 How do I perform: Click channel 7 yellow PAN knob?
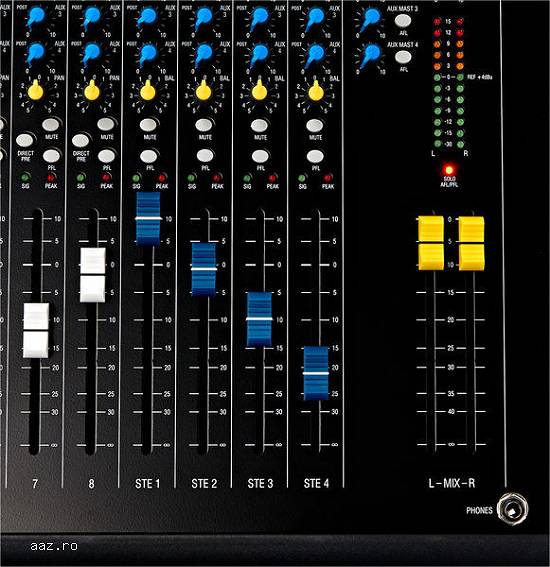pos(35,90)
